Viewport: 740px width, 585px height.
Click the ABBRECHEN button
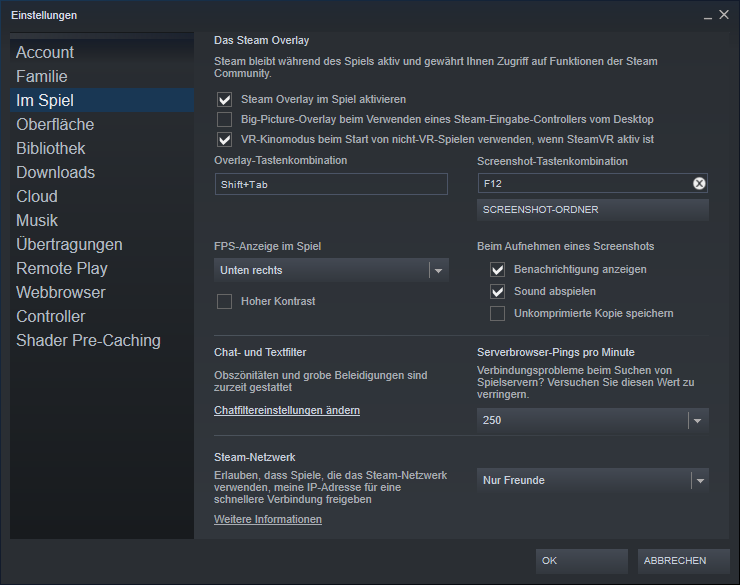pyautogui.click(x=683, y=561)
